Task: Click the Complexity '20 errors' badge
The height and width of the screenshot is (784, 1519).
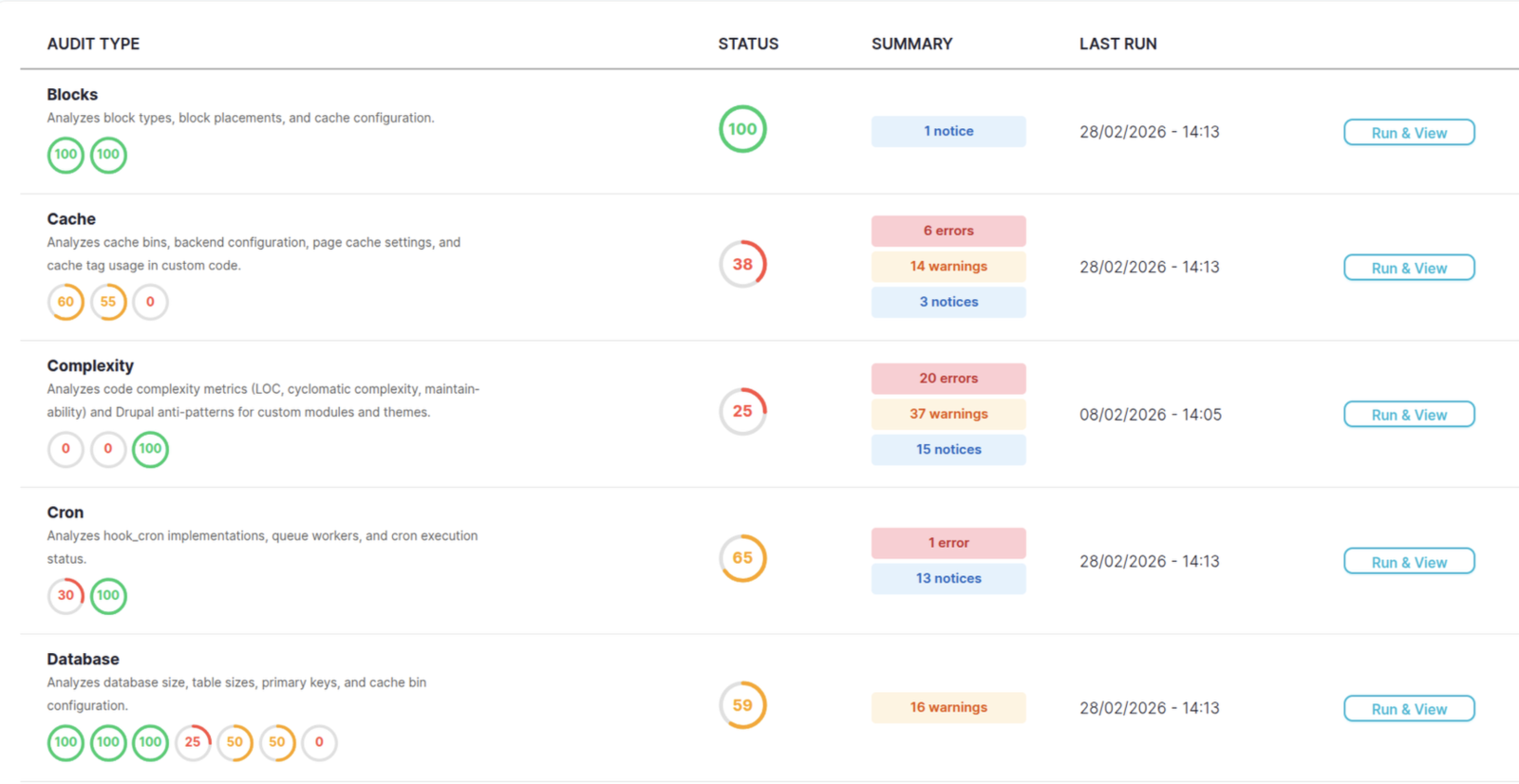Action: (x=948, y=378)
